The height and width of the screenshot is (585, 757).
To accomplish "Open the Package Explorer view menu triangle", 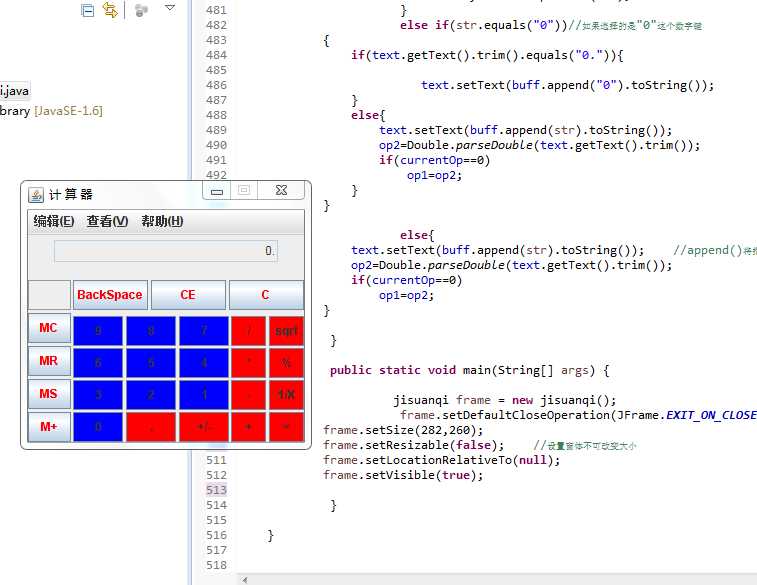I will pos(170,8).
